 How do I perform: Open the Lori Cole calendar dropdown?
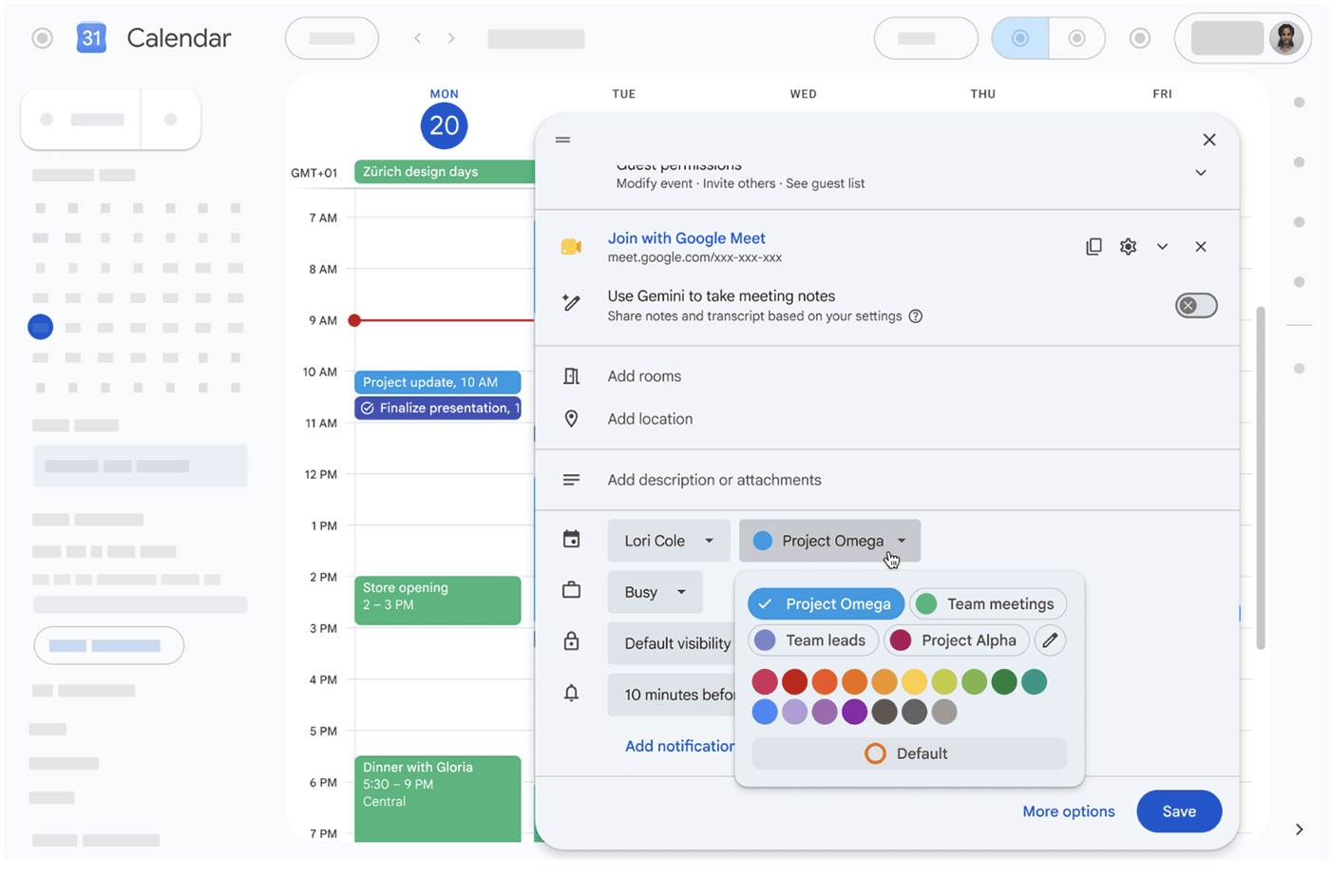[x=669, y=541]
